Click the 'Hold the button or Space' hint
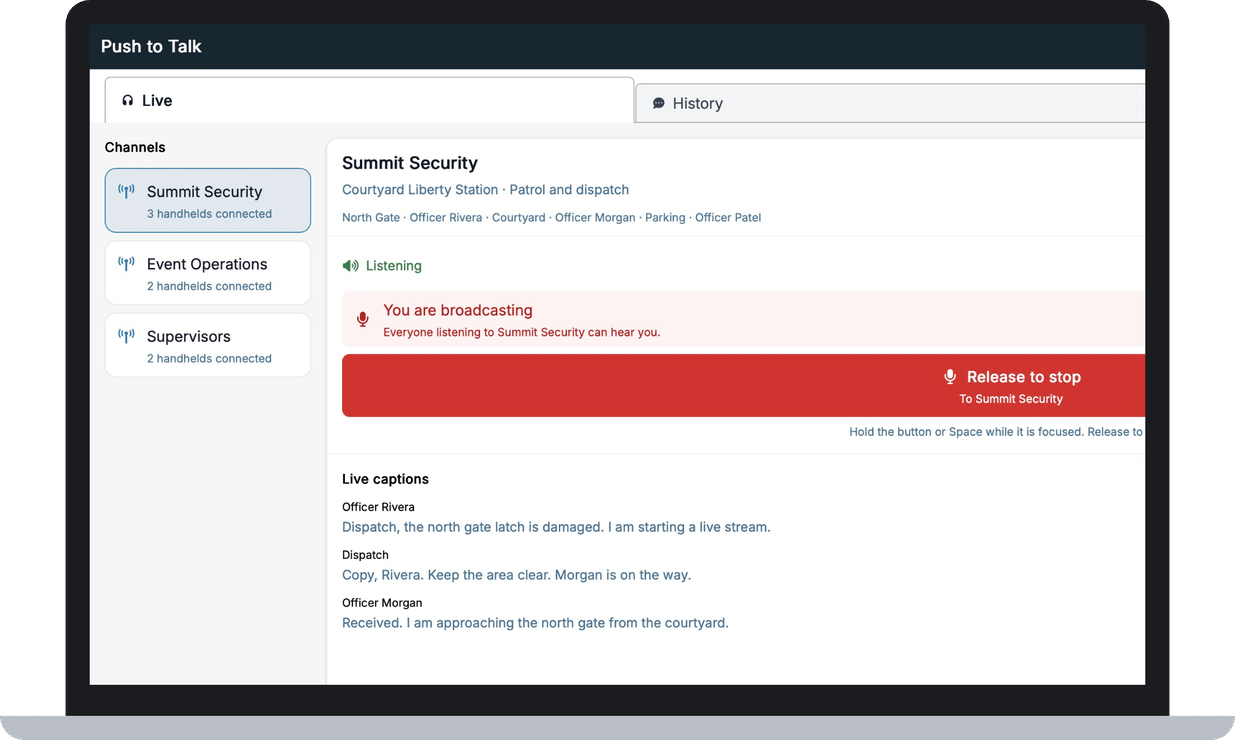 [996, 432]
